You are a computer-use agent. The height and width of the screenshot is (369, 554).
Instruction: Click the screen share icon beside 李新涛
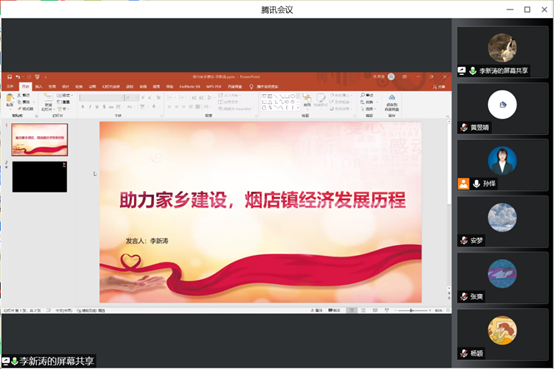[x=462, y=71]
